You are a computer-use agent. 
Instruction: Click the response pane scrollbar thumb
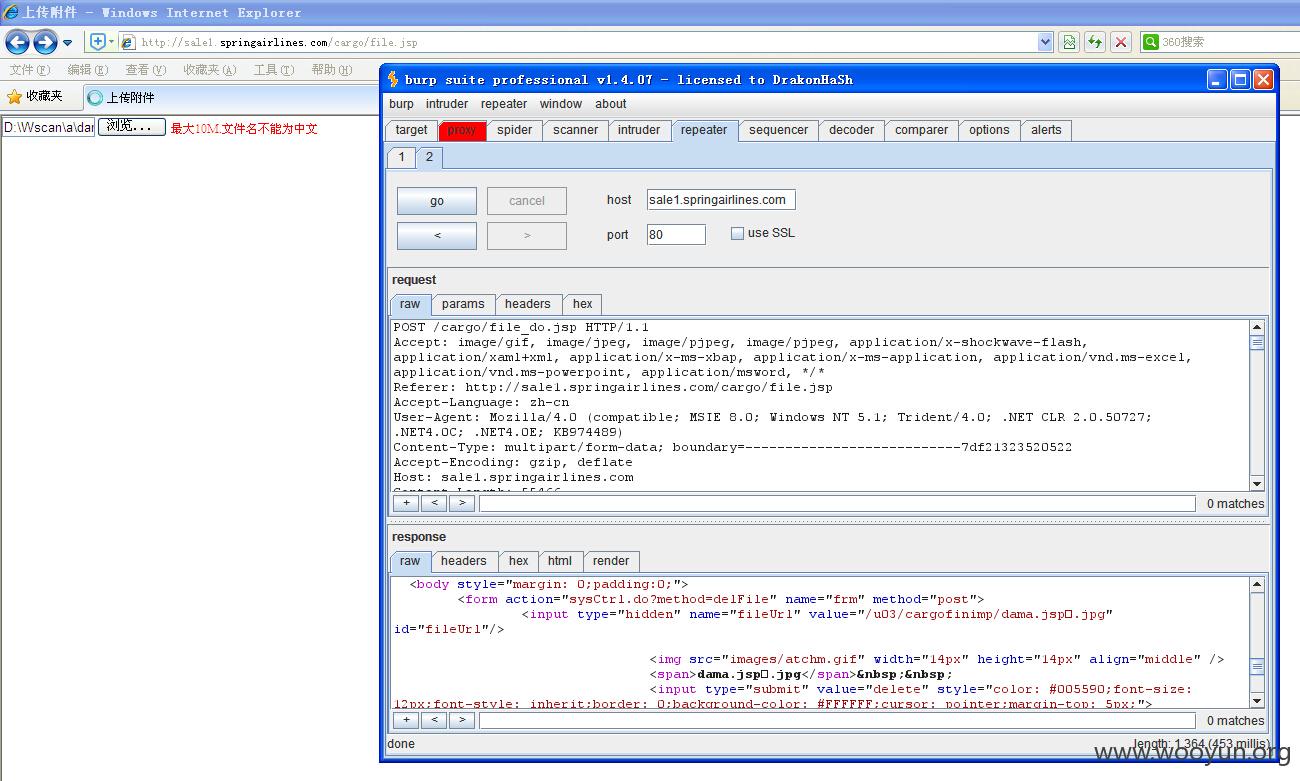[1257, 666]
